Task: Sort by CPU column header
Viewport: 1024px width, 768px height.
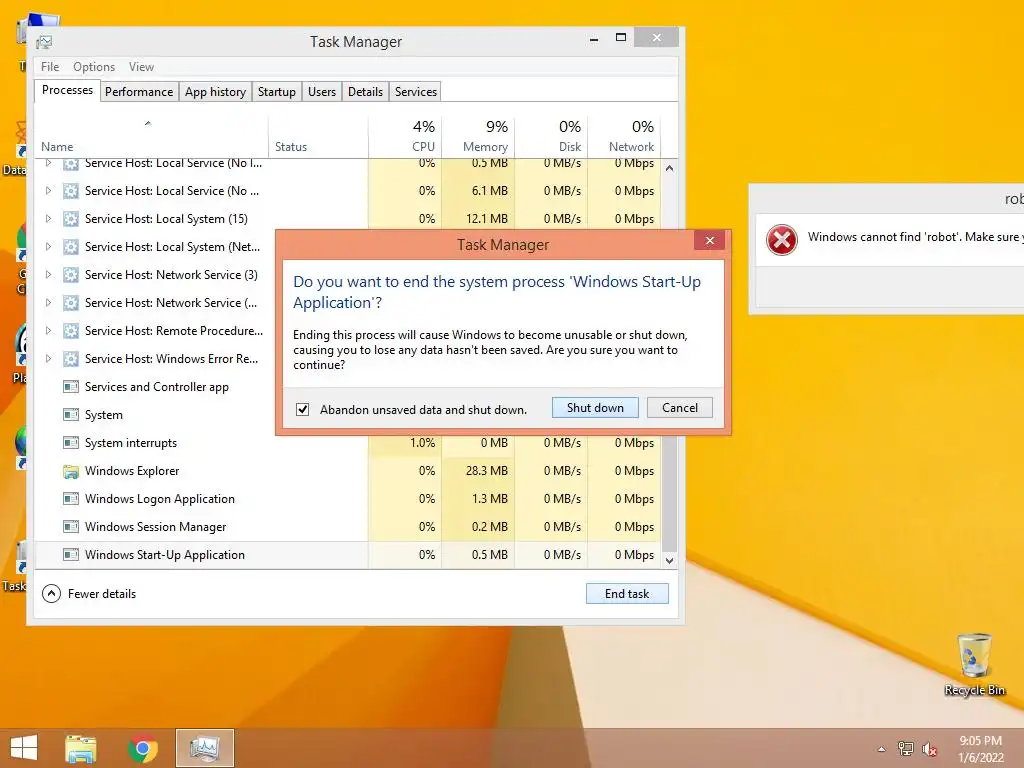Action: pyautogui.click(x=405, y=137)
